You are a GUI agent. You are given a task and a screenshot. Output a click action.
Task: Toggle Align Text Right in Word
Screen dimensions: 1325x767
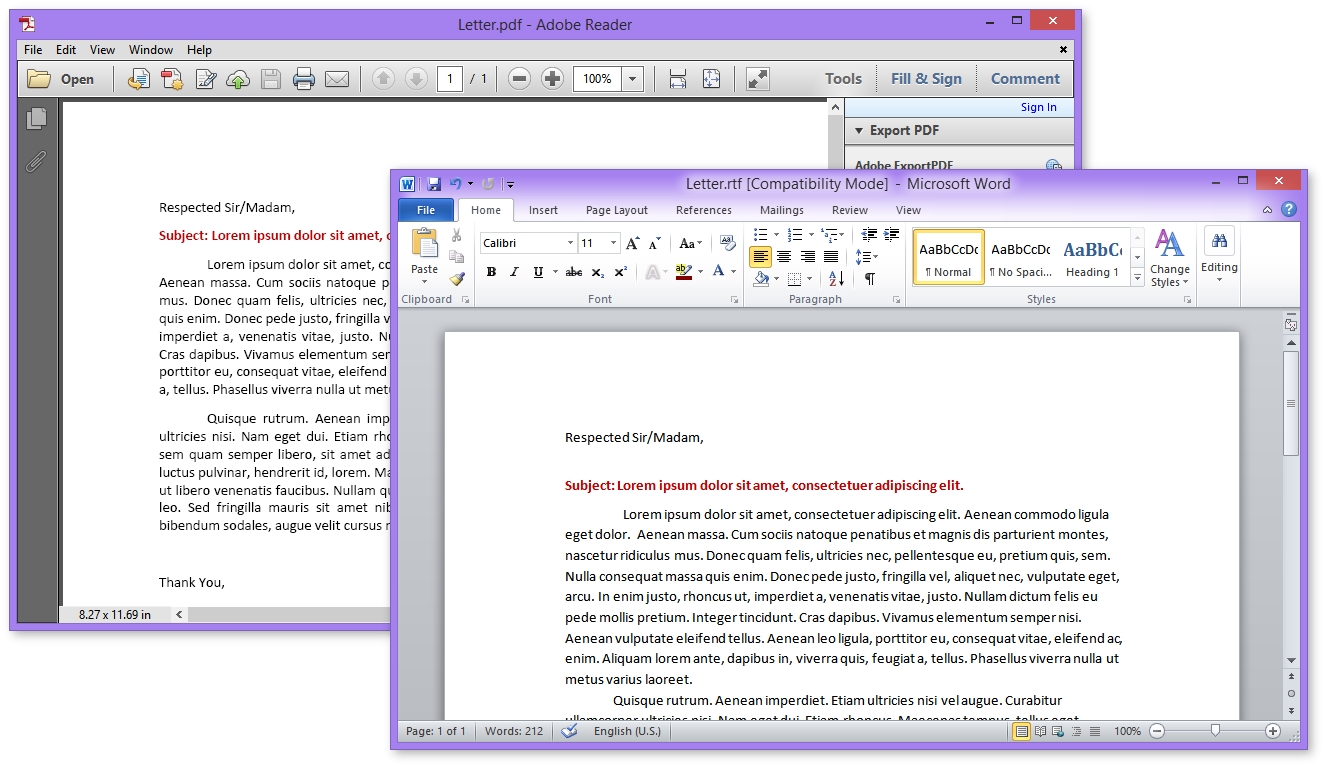pos(807,257)
